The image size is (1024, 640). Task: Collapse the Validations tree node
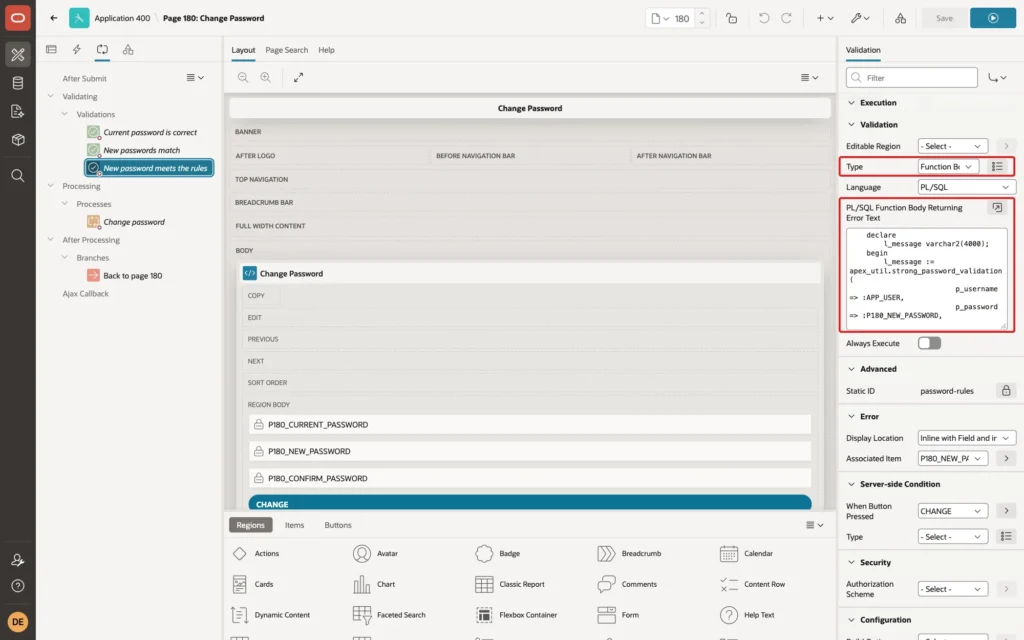65,114
